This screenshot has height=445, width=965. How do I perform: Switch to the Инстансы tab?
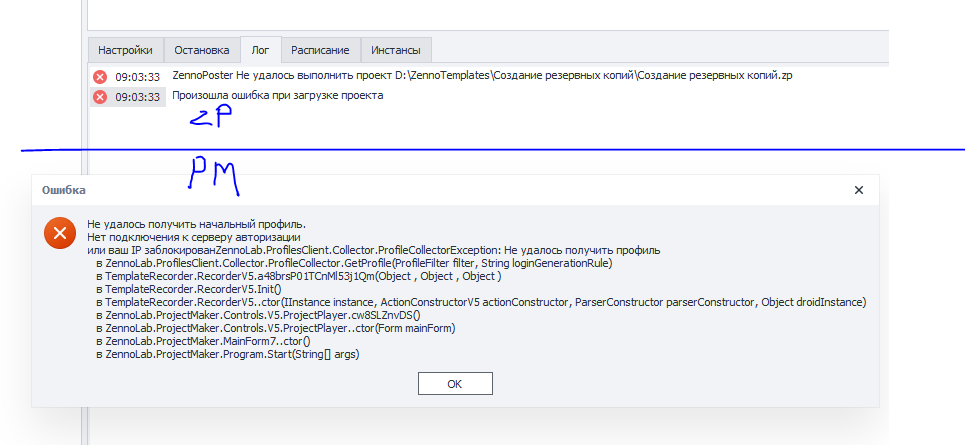click(395, 50)
